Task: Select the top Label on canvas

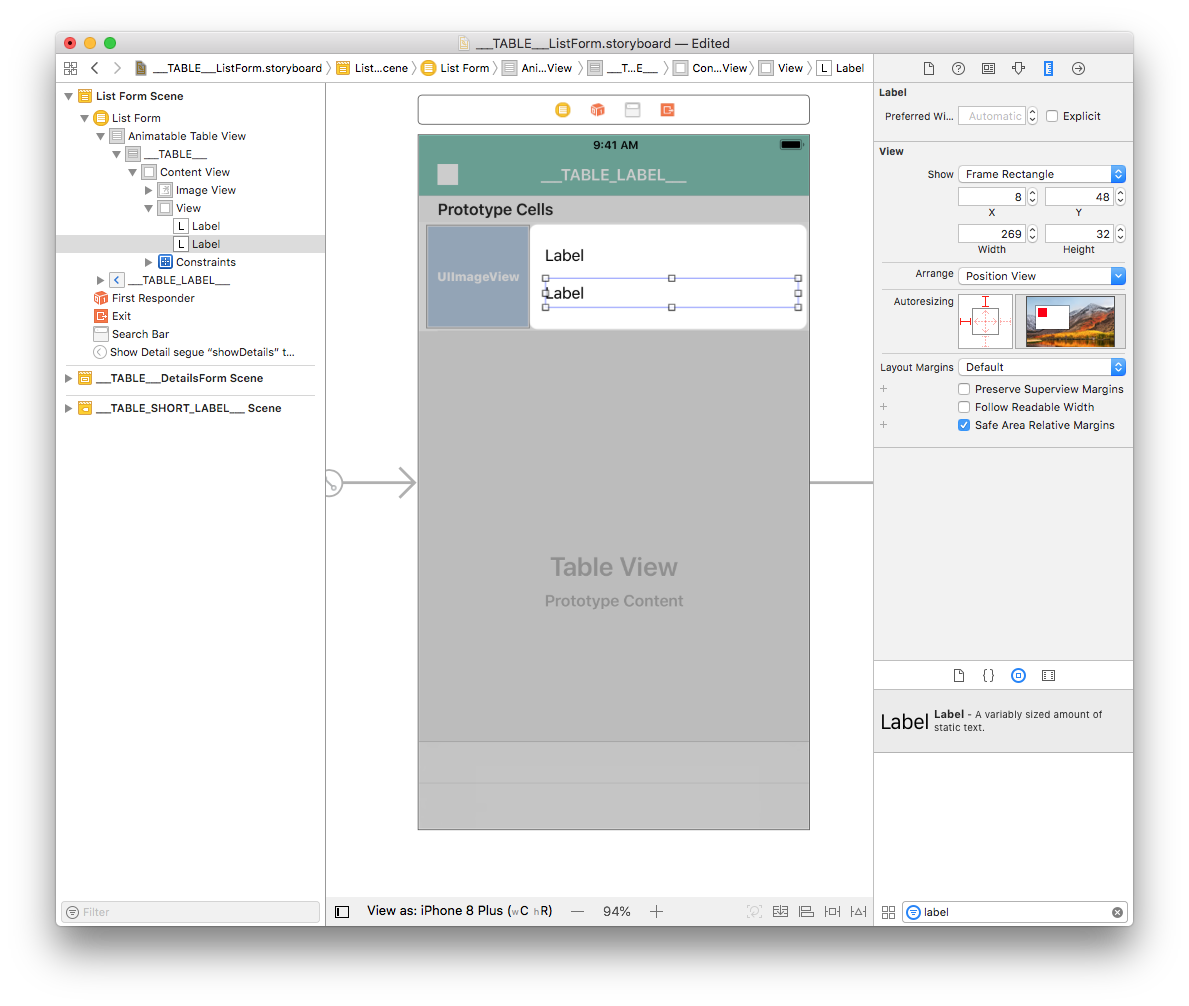Action: [x=564, y=255]
